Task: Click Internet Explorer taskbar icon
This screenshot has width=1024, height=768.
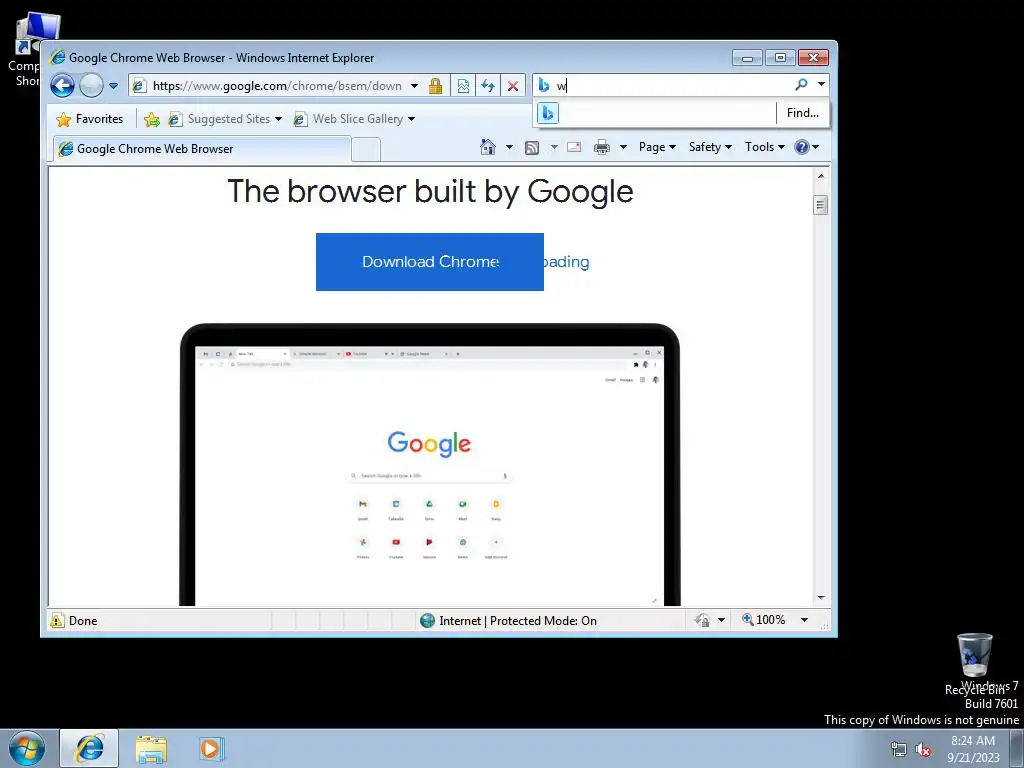Action: point(89,748)
